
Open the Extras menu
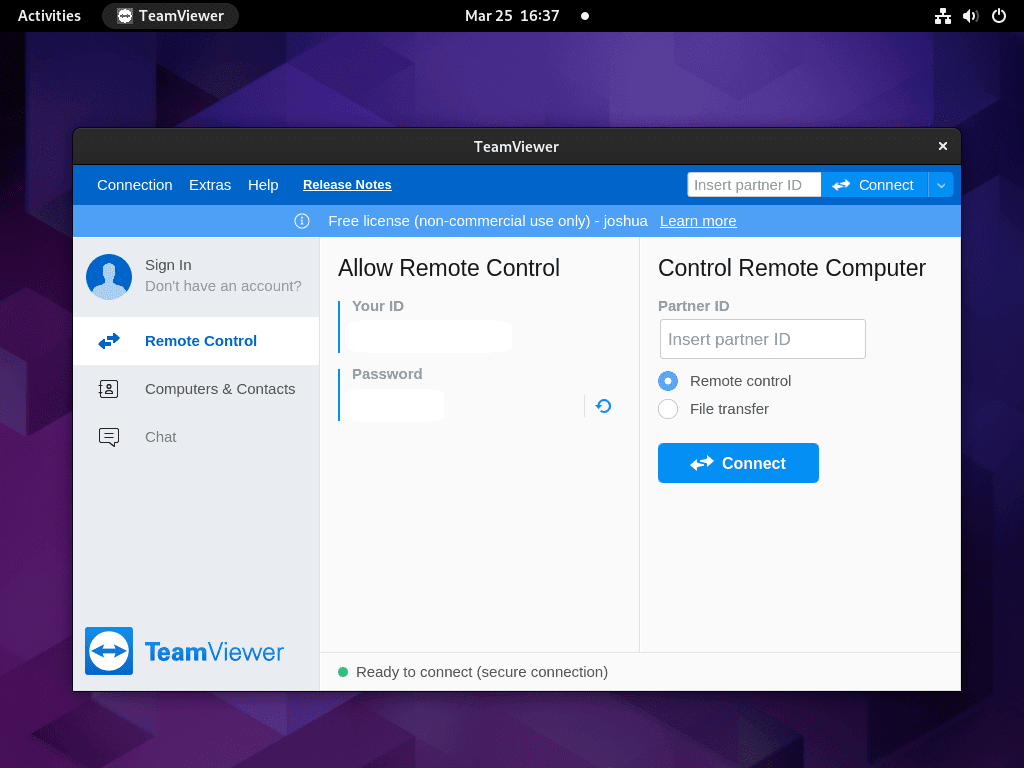pos(209,185)
